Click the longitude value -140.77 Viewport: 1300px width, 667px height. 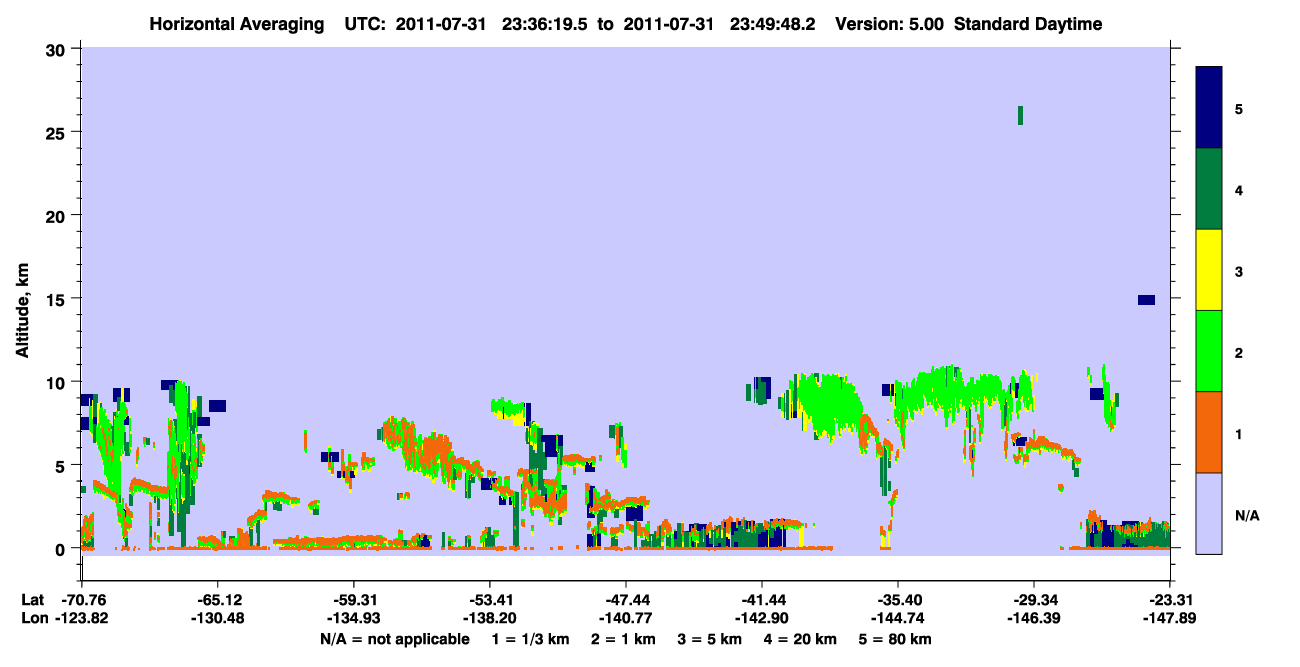coord(625,618)
